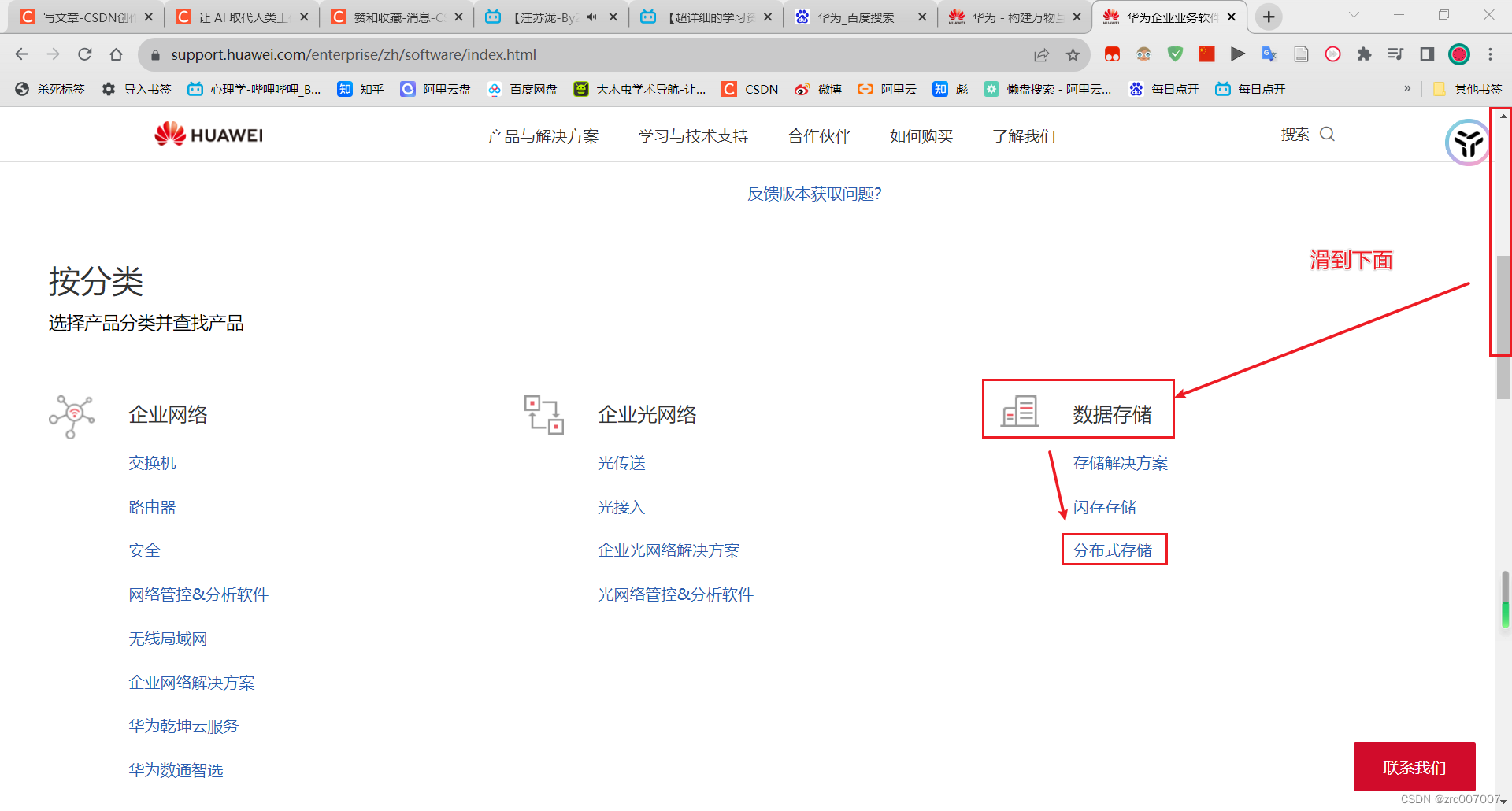Open the 网络管控&分析软件 link
1512x811 pixels.
point(198,594)
